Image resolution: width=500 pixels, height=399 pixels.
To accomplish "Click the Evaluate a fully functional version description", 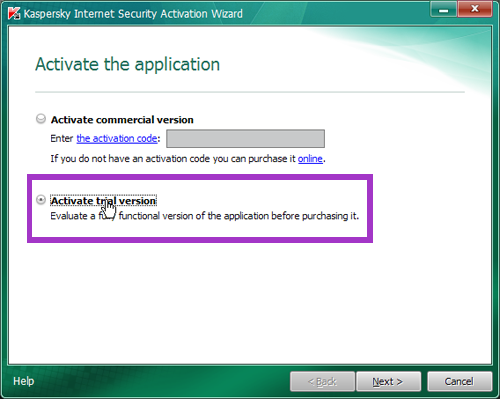I will 205,216.
